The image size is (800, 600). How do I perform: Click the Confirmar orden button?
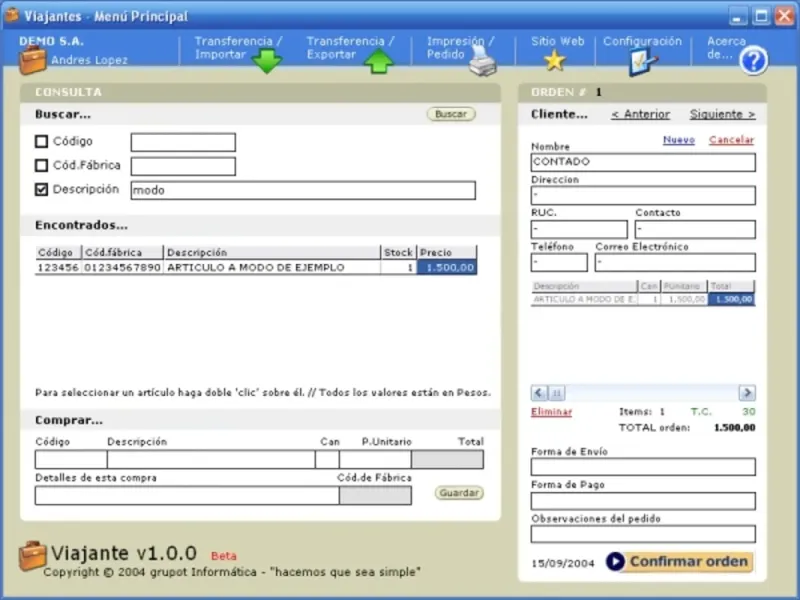point(680,561)
